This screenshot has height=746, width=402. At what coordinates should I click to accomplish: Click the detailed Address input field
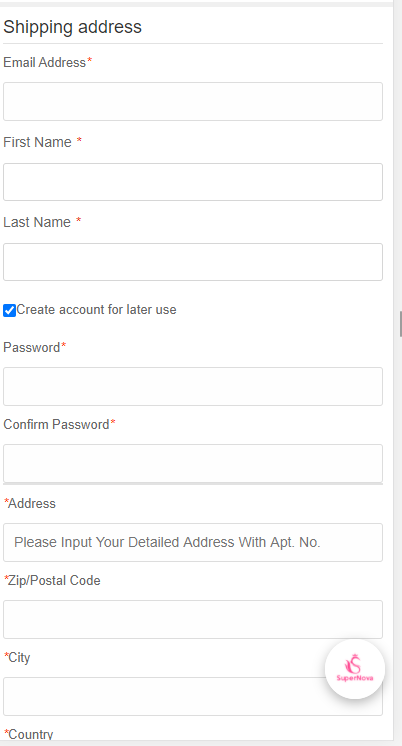(193, 542)
